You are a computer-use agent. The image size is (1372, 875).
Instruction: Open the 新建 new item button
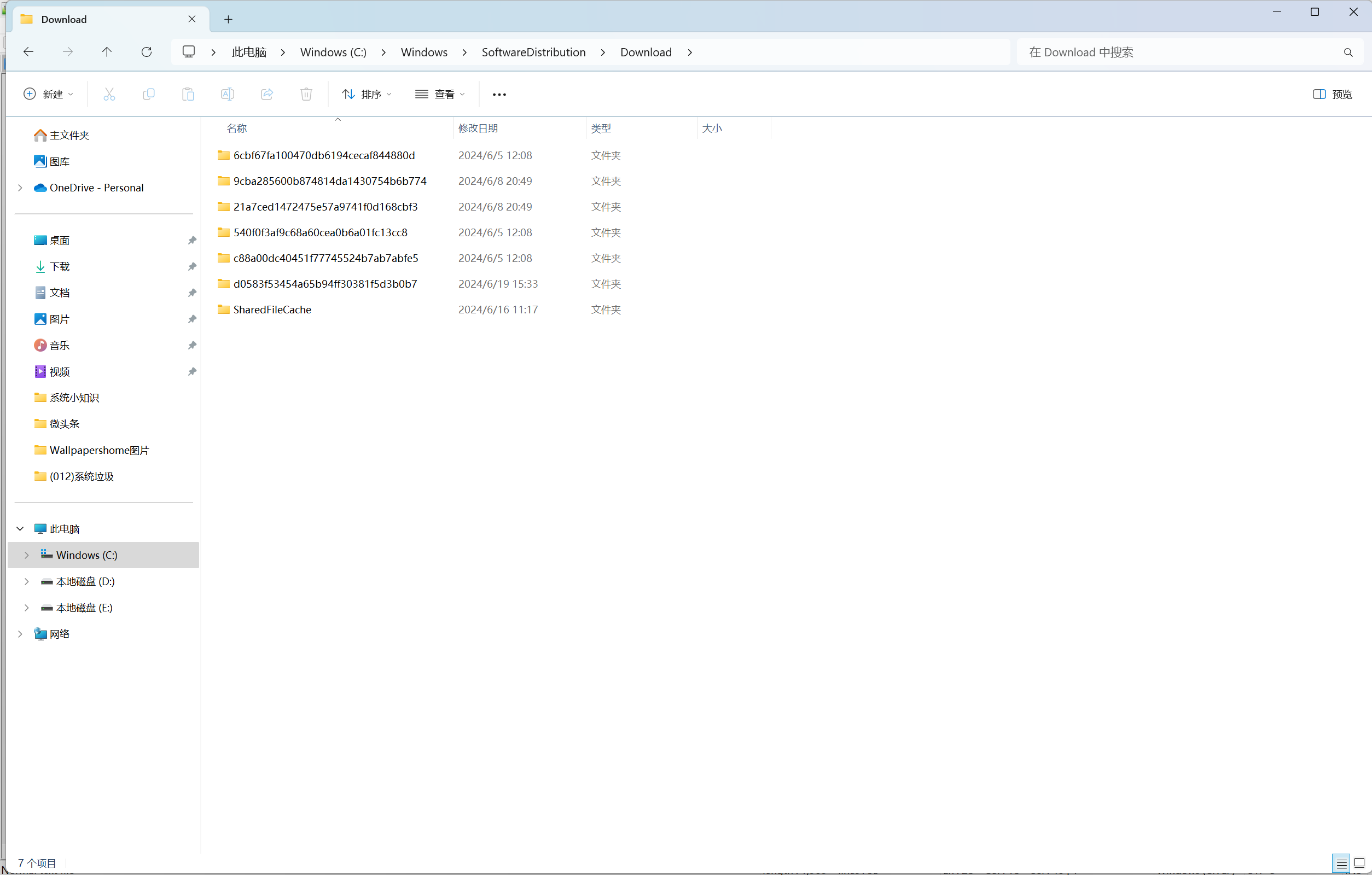click(x=48, y=94)
